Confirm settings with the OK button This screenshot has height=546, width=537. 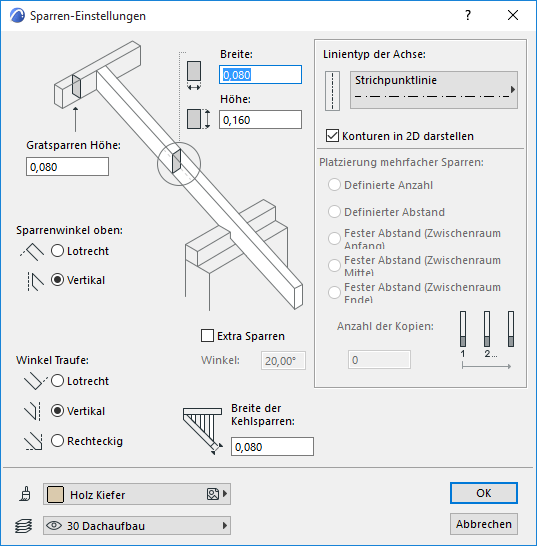[x=484, y=493]
